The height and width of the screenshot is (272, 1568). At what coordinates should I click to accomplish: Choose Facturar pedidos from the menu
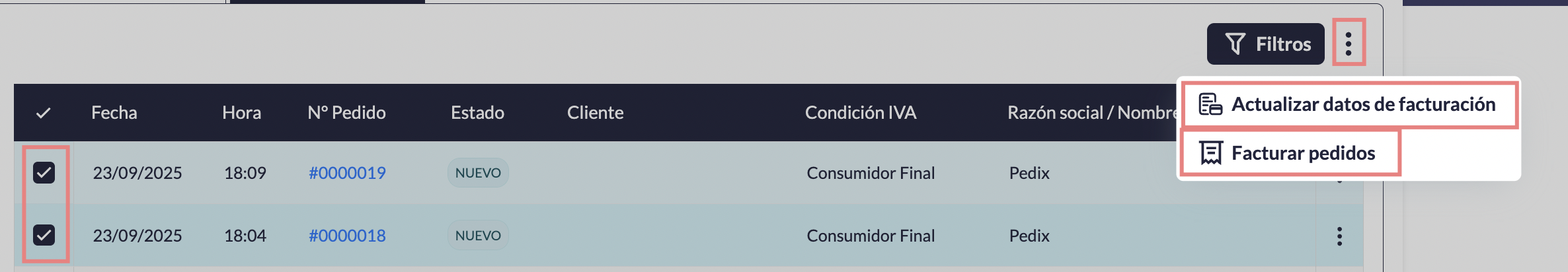pyautogui.click(x=1289, y=153)
